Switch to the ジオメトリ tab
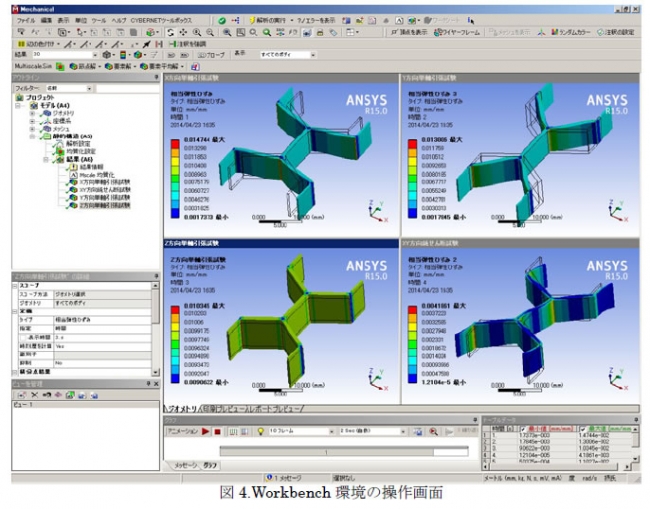650x509 pixels. (182, 409)
